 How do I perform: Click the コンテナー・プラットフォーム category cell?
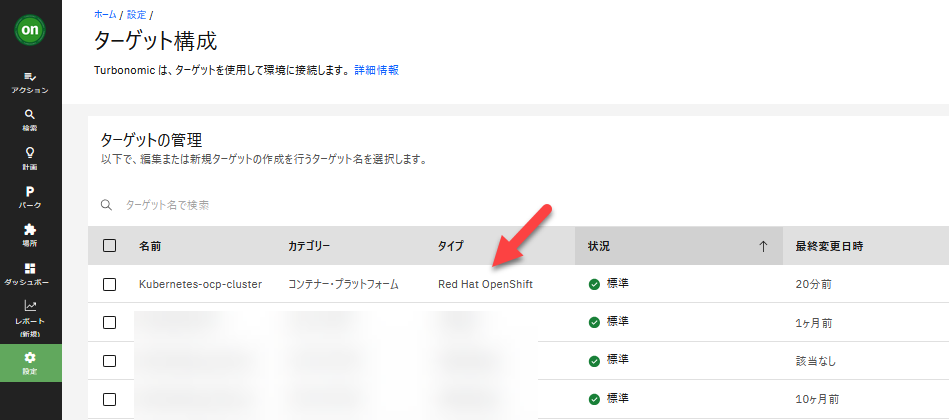(343, 284)
